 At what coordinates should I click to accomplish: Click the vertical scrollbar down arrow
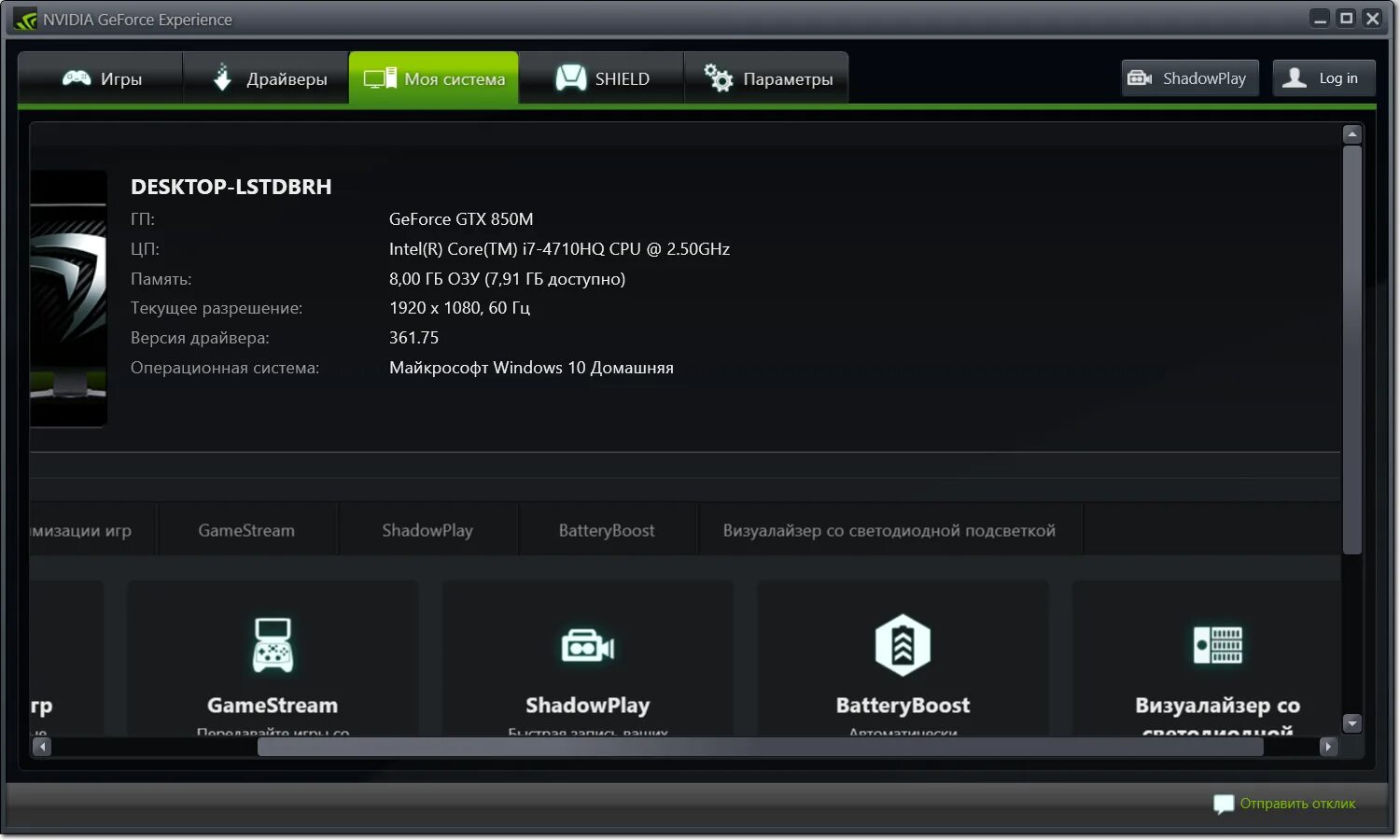(x=1351, y=723)
